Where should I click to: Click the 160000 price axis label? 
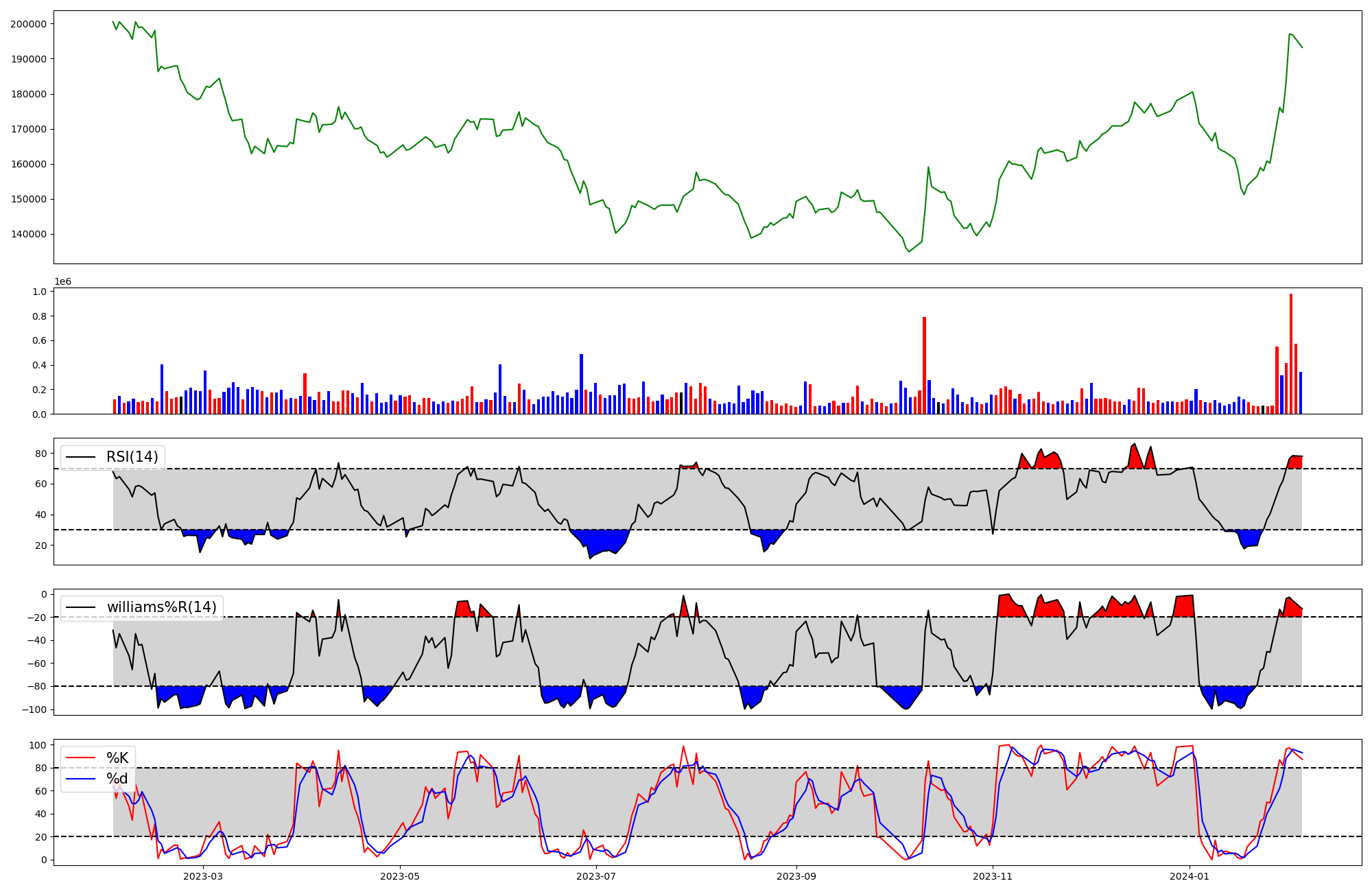coord(29,164)
